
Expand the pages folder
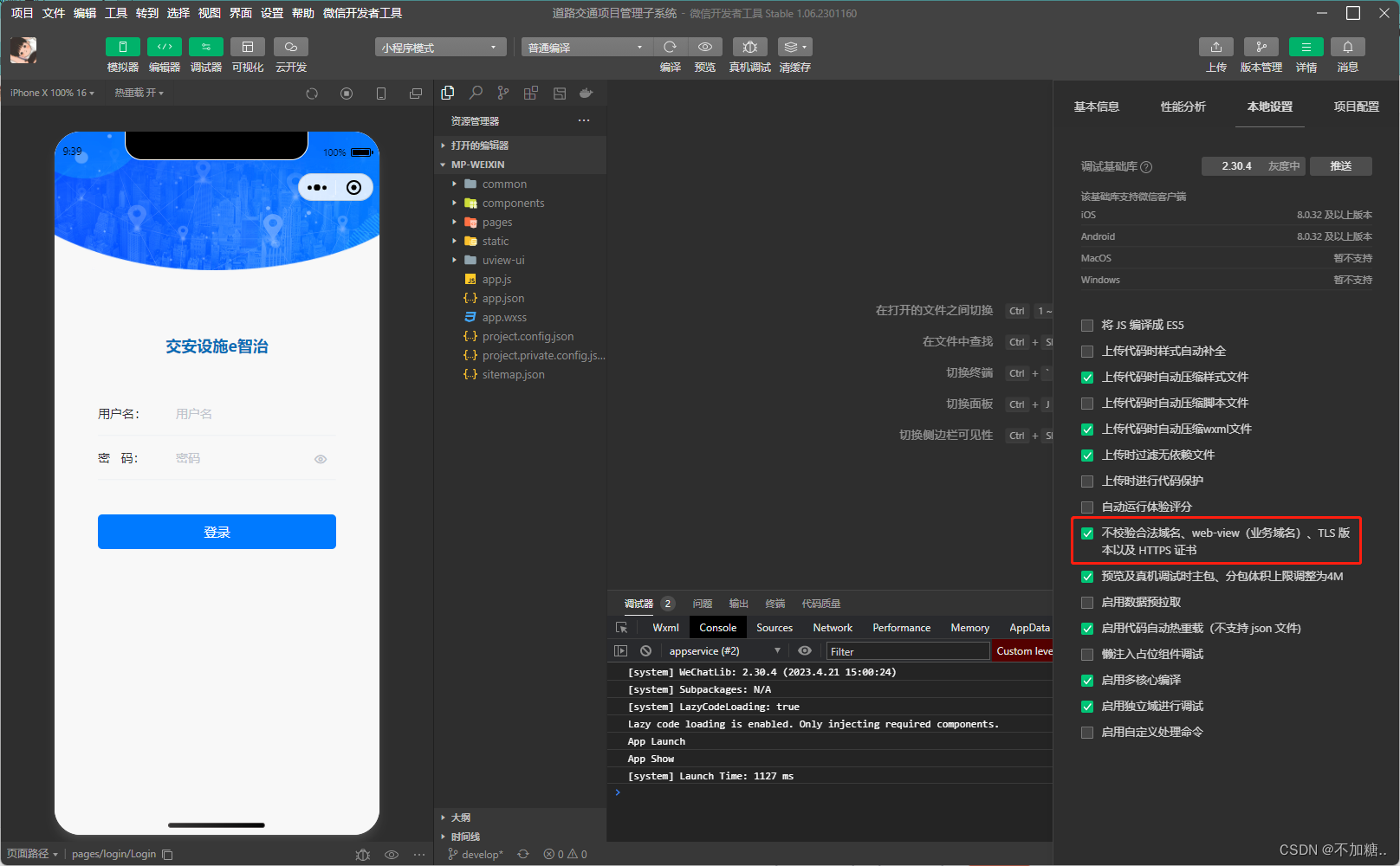pyautogui.click(x=496, y=223)
